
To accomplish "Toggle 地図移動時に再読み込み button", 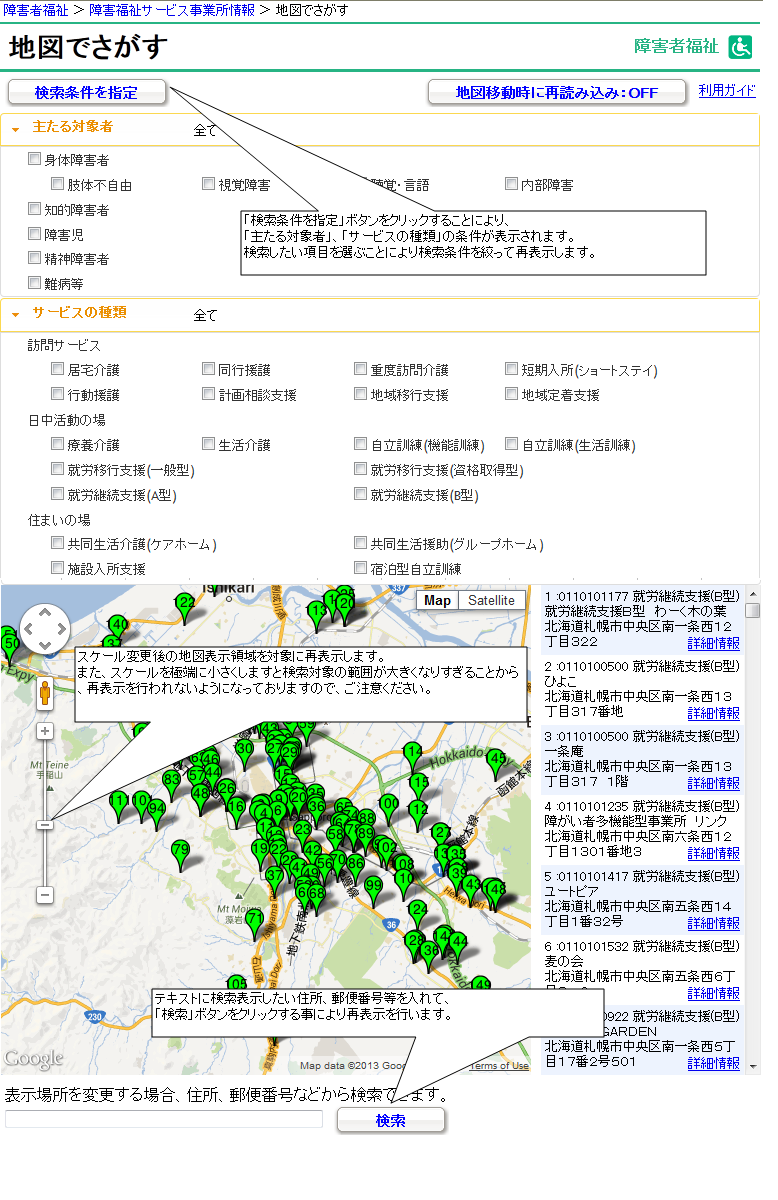I will (557, 92).
